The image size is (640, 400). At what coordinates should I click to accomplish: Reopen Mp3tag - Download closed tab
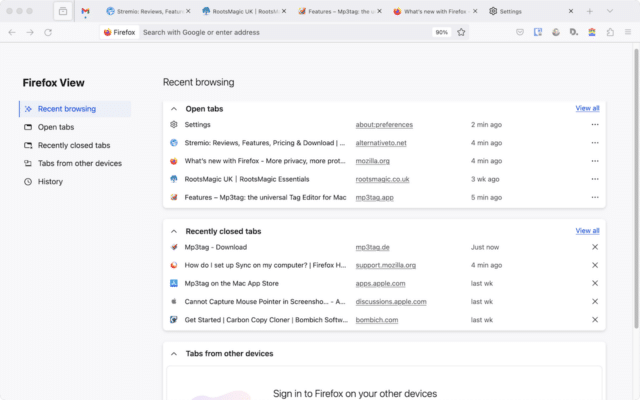216,247
